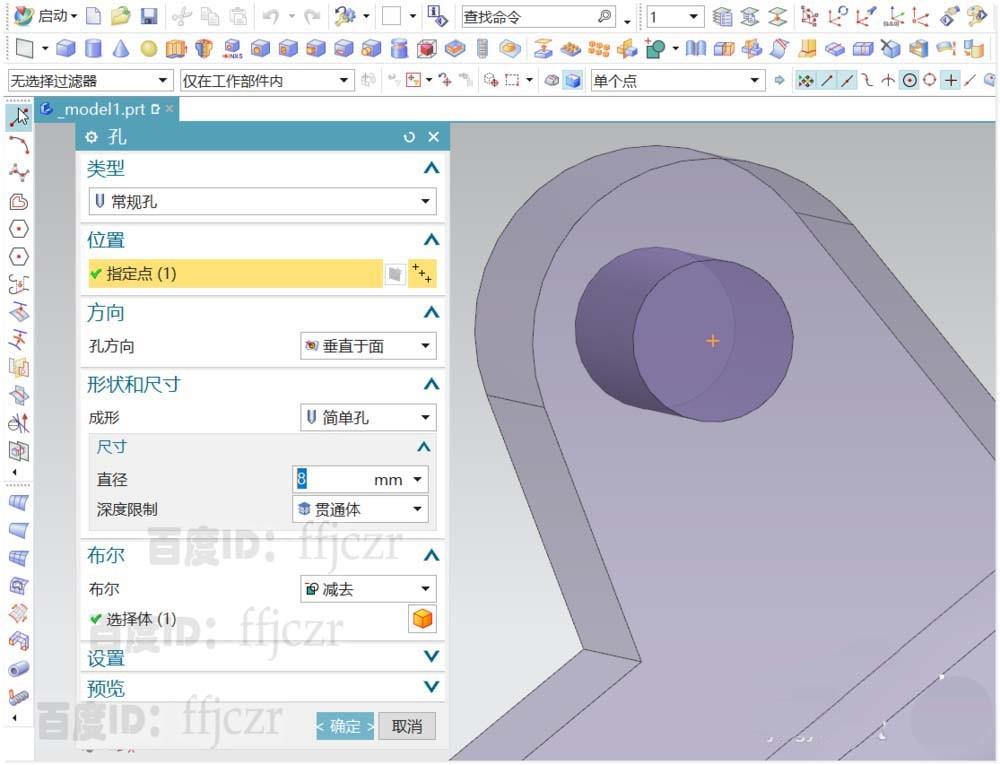Toggle midpoint snap in the selection bar
The width and height of the screenshot is (1000, 765).
point(846,81)
